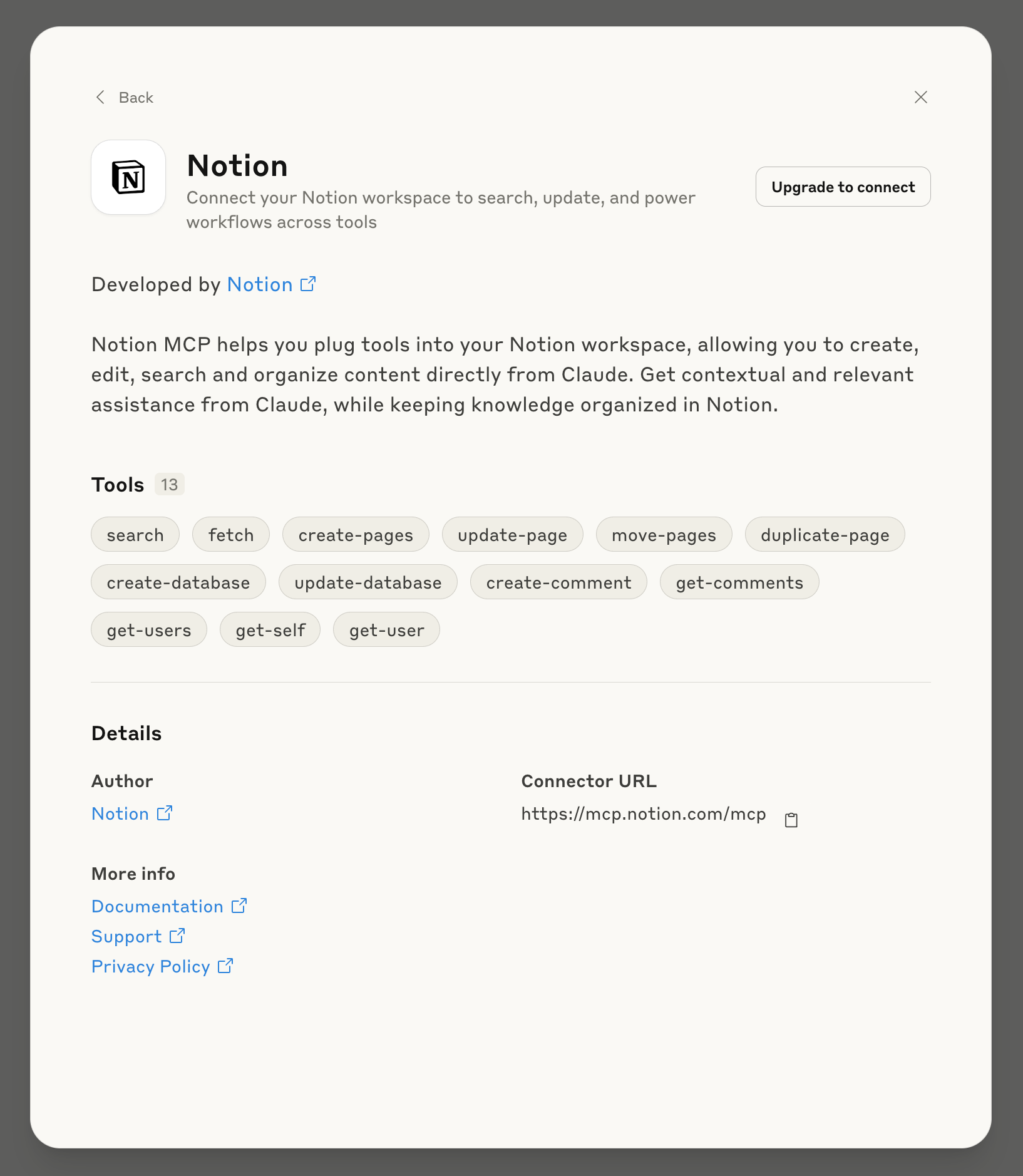Click the Back text label
Image resolution: width=1023 pixels, height=1176 pixels.
pos(136,98)
